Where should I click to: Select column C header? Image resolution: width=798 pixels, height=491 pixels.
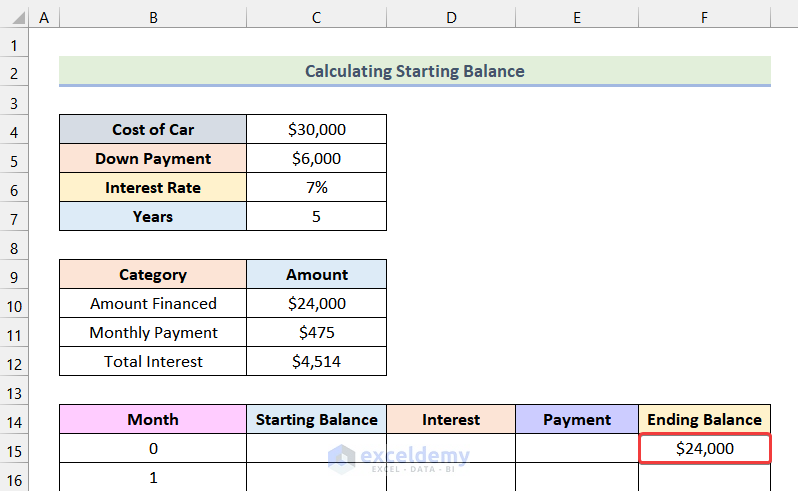tap(317, 17)
